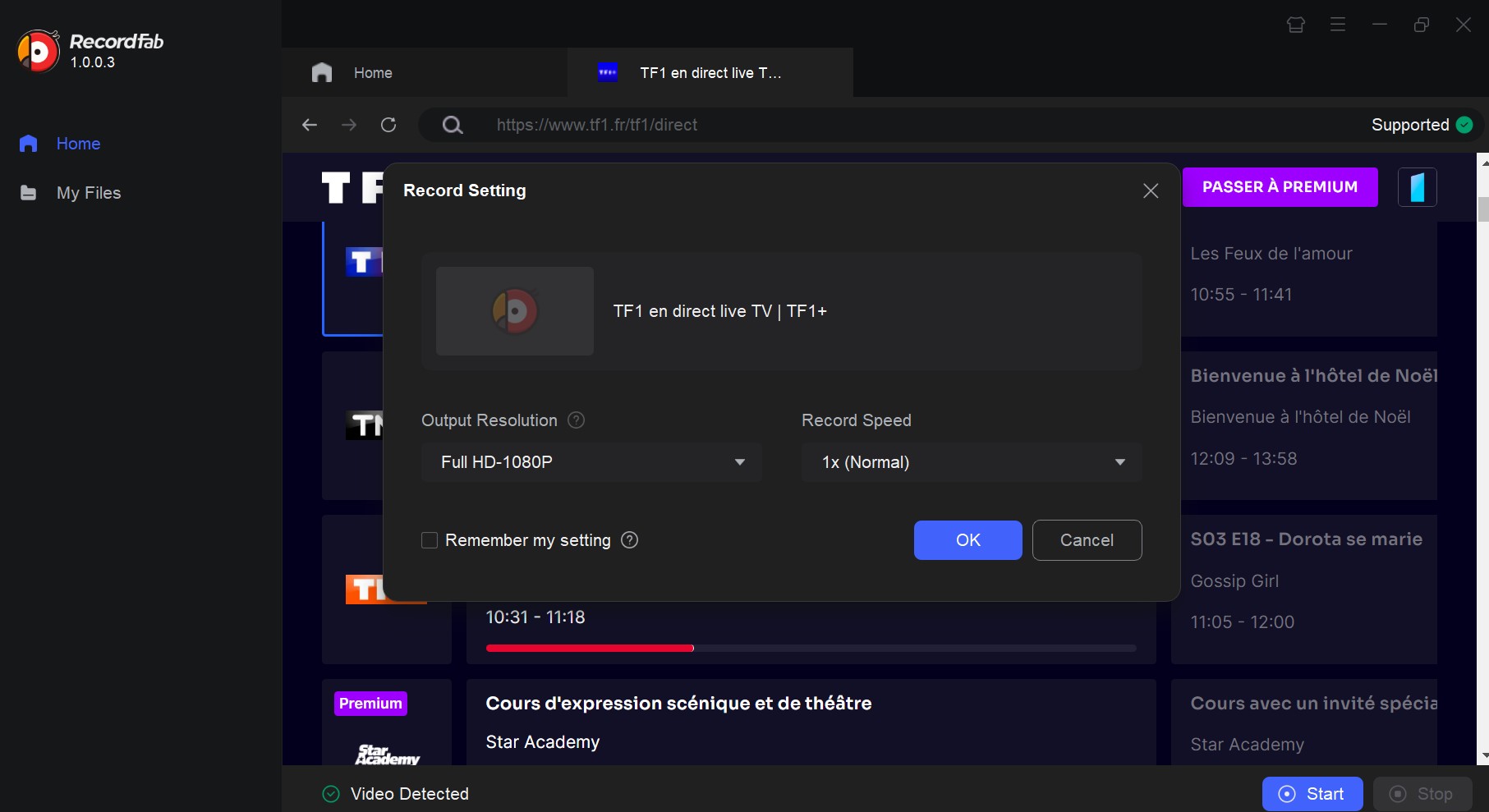Click the TF1 tab favicon
Screen dimensions: 1489x812
[608, 72]
